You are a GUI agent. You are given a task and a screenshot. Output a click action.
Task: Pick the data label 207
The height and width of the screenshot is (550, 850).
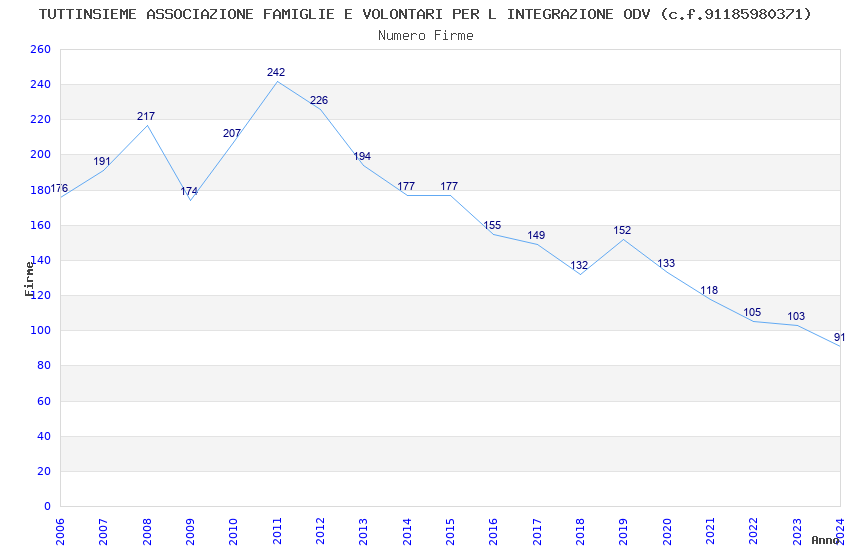pos(232,133)
